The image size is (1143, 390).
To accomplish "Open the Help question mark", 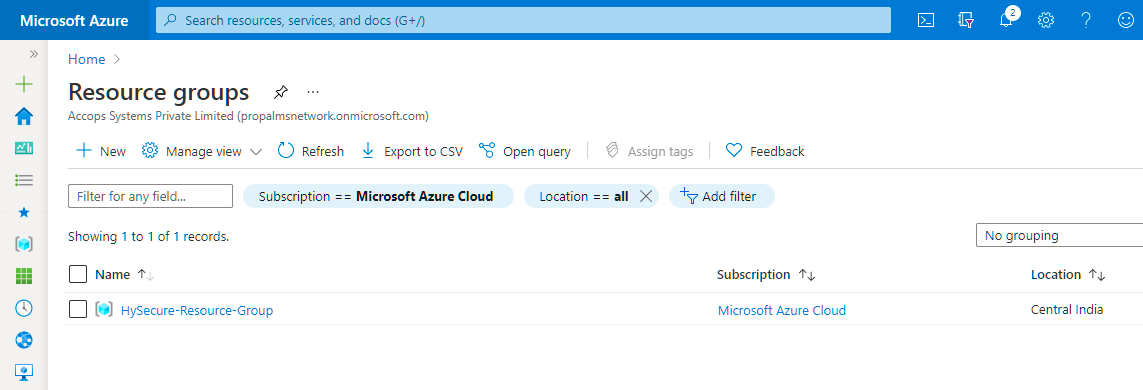I will tap(1086, 20).
